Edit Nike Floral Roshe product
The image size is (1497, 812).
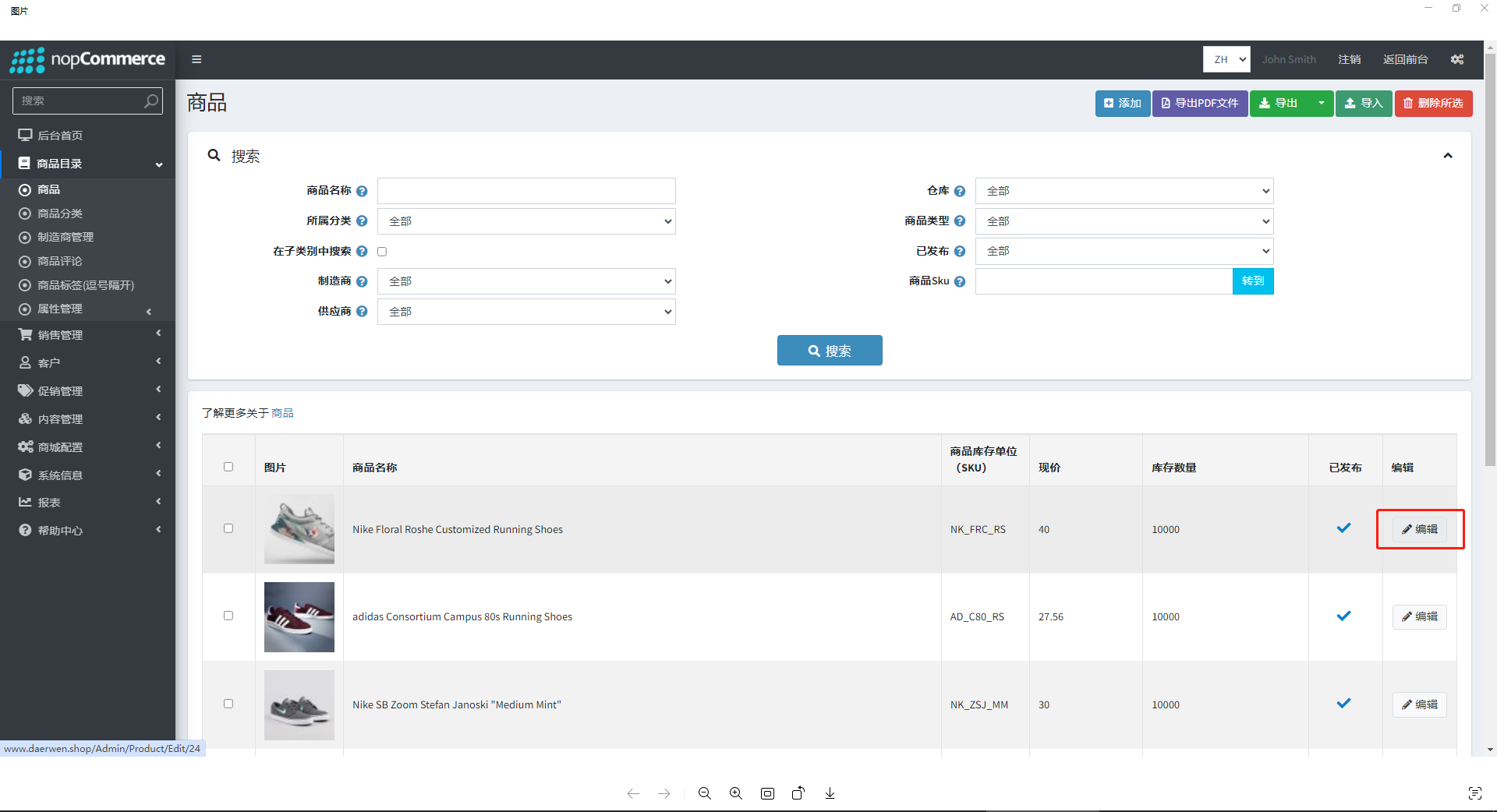[x=1420, y=529]
